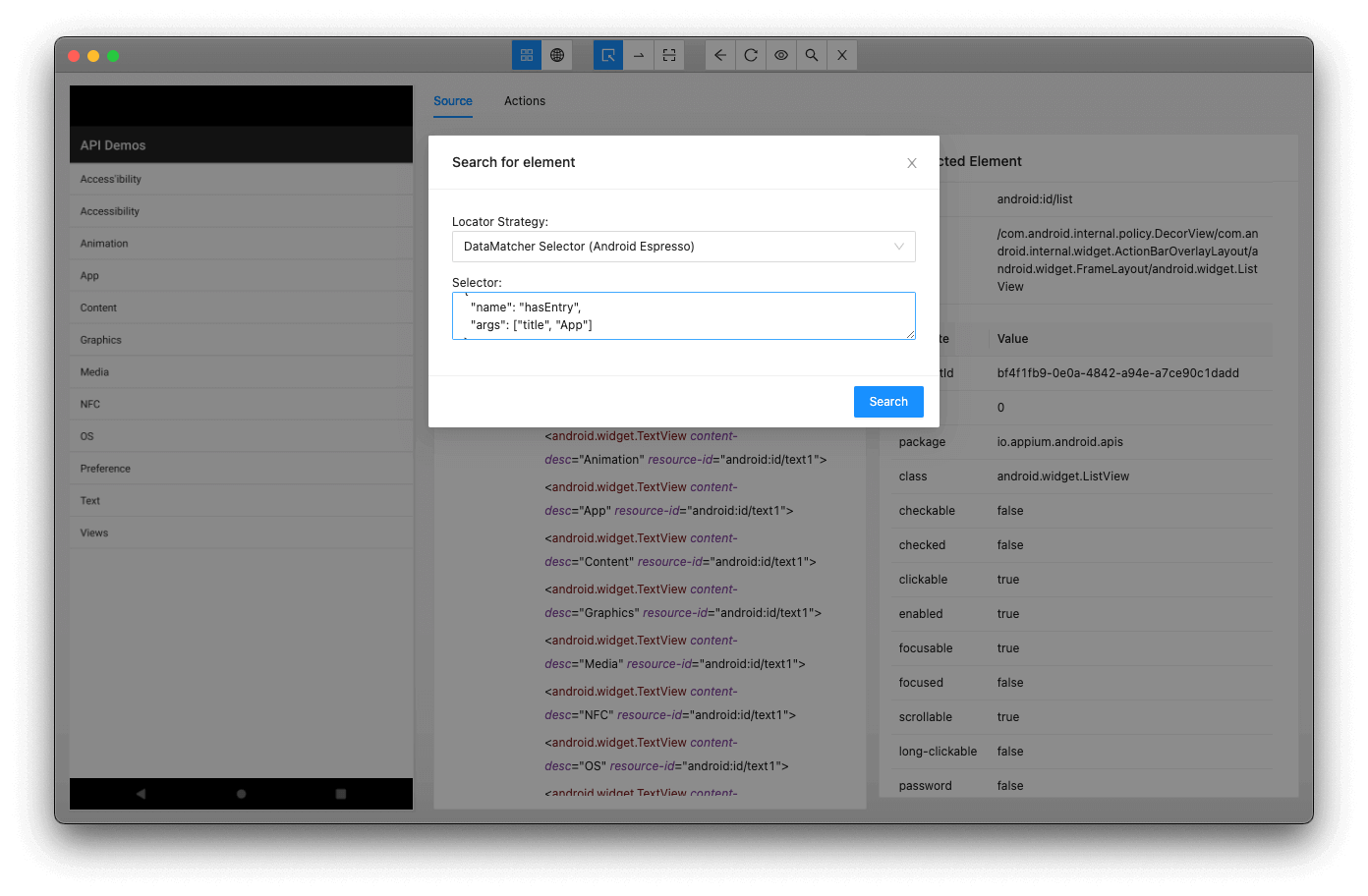1368x896 pixels.
Task: Close the Search for element dialog
Action: (911, 163)
